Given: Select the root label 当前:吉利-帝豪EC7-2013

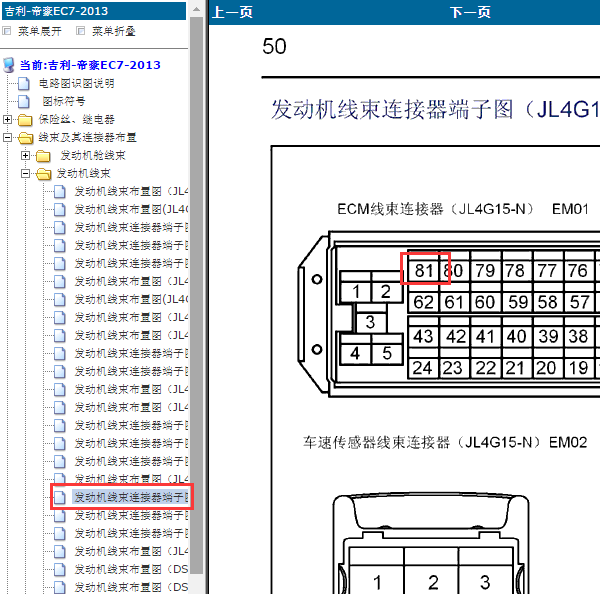Looking at the screenshot, I should pyautogui.click(x=90, y=65).
